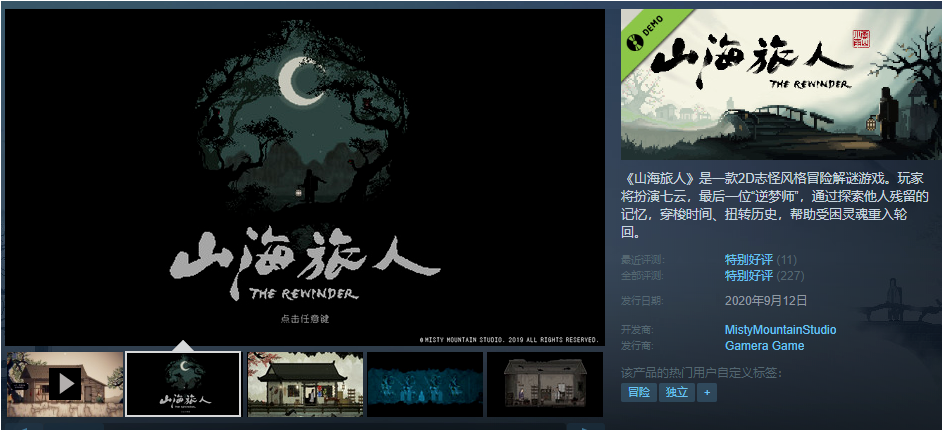Select the 独立 tag

coord(677,392)
